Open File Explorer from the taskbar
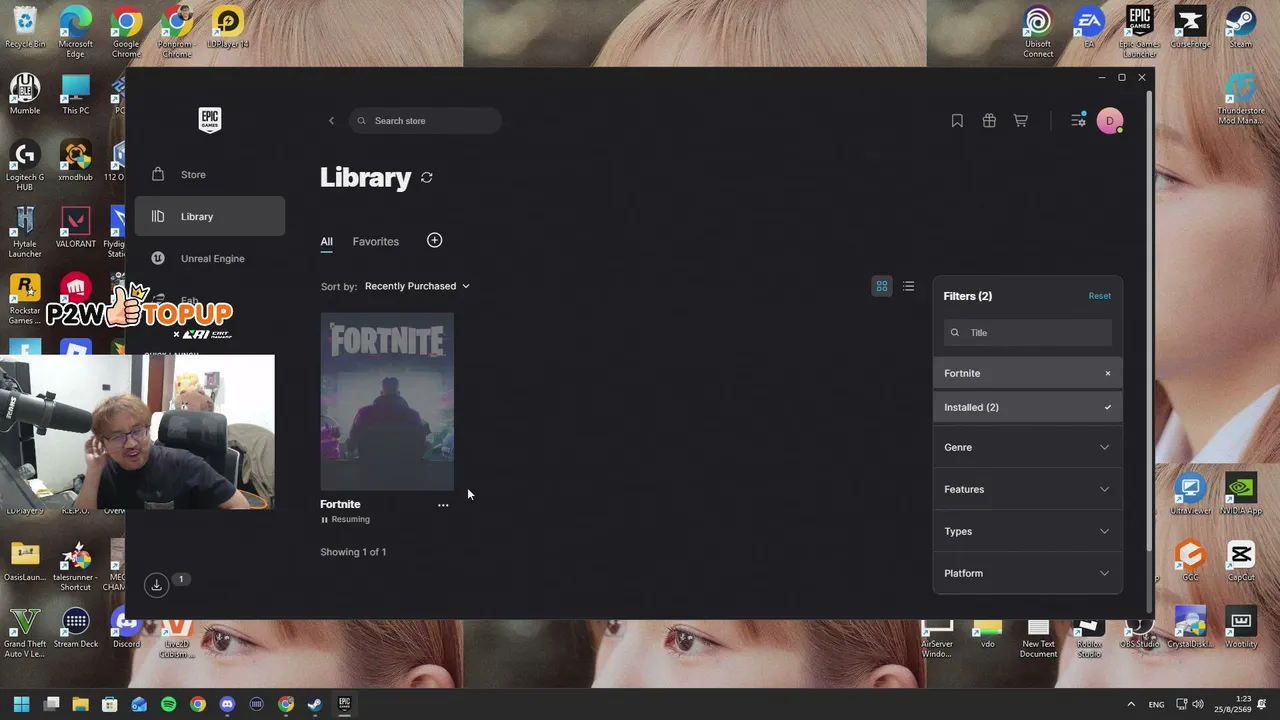The image size is (1280, 720). pos(81,704)
